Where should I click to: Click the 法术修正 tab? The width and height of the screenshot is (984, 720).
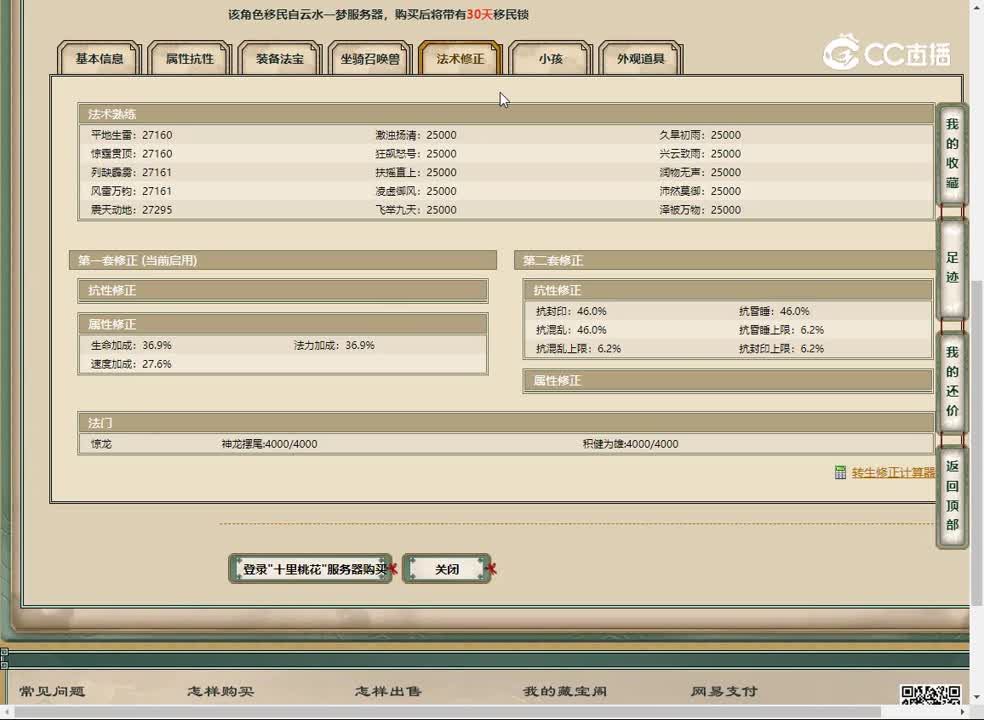point(460,59)
